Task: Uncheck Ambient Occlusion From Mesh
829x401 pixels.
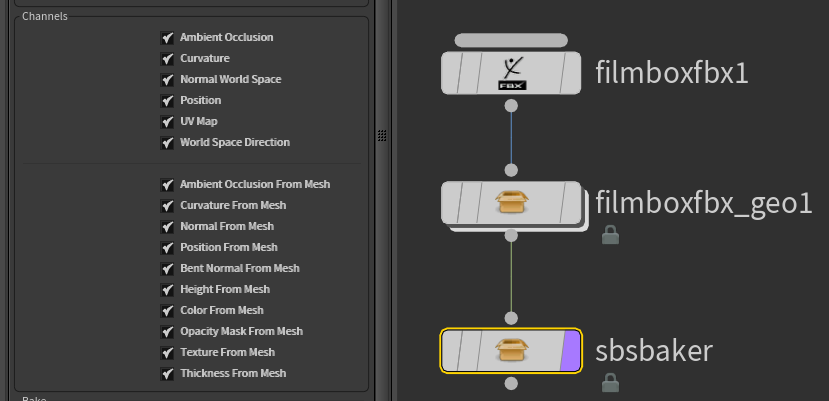Action: tap(167, 185)
